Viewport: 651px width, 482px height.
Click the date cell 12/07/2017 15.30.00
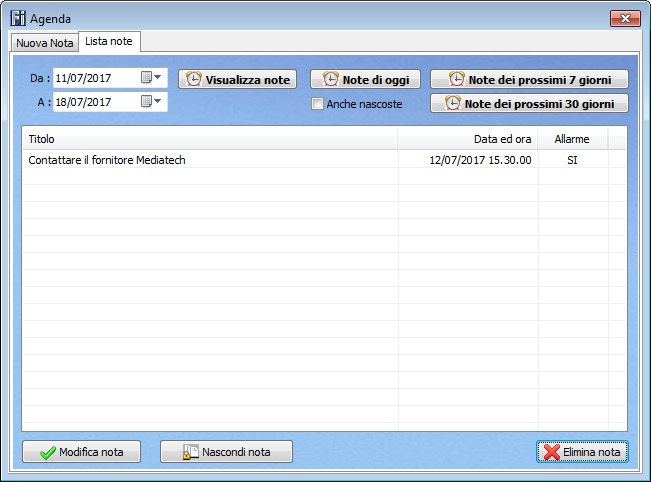tap(480, 160)
